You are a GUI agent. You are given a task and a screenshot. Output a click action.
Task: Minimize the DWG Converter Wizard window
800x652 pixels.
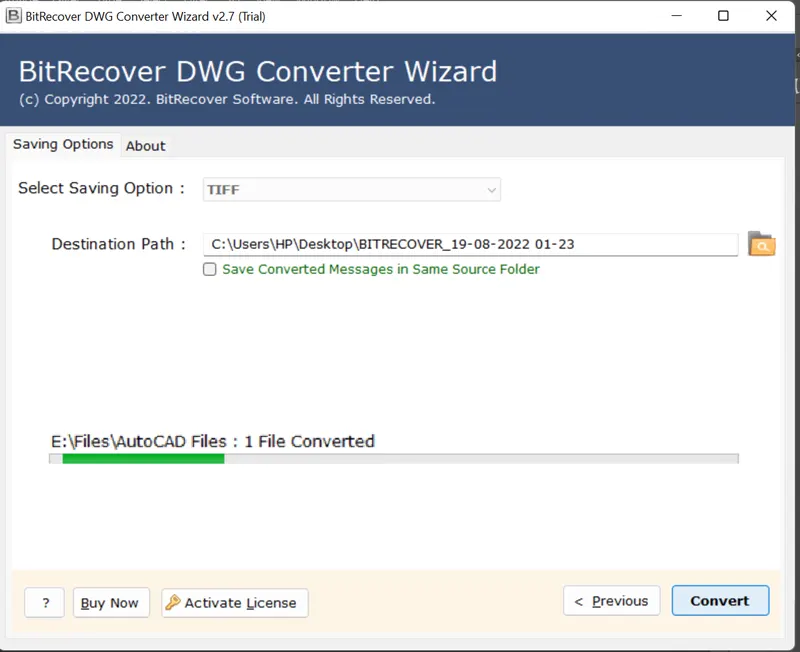677,16
